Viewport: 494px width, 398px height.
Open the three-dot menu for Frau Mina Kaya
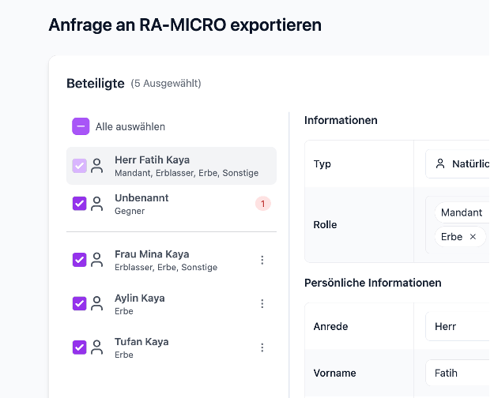point(262,260)
